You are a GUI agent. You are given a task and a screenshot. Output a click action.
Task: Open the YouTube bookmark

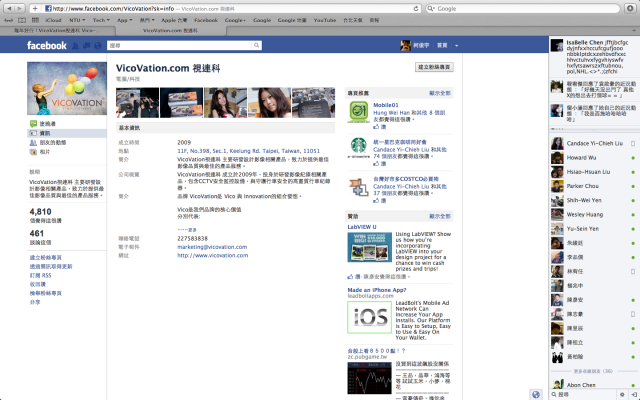click(325, 20)
